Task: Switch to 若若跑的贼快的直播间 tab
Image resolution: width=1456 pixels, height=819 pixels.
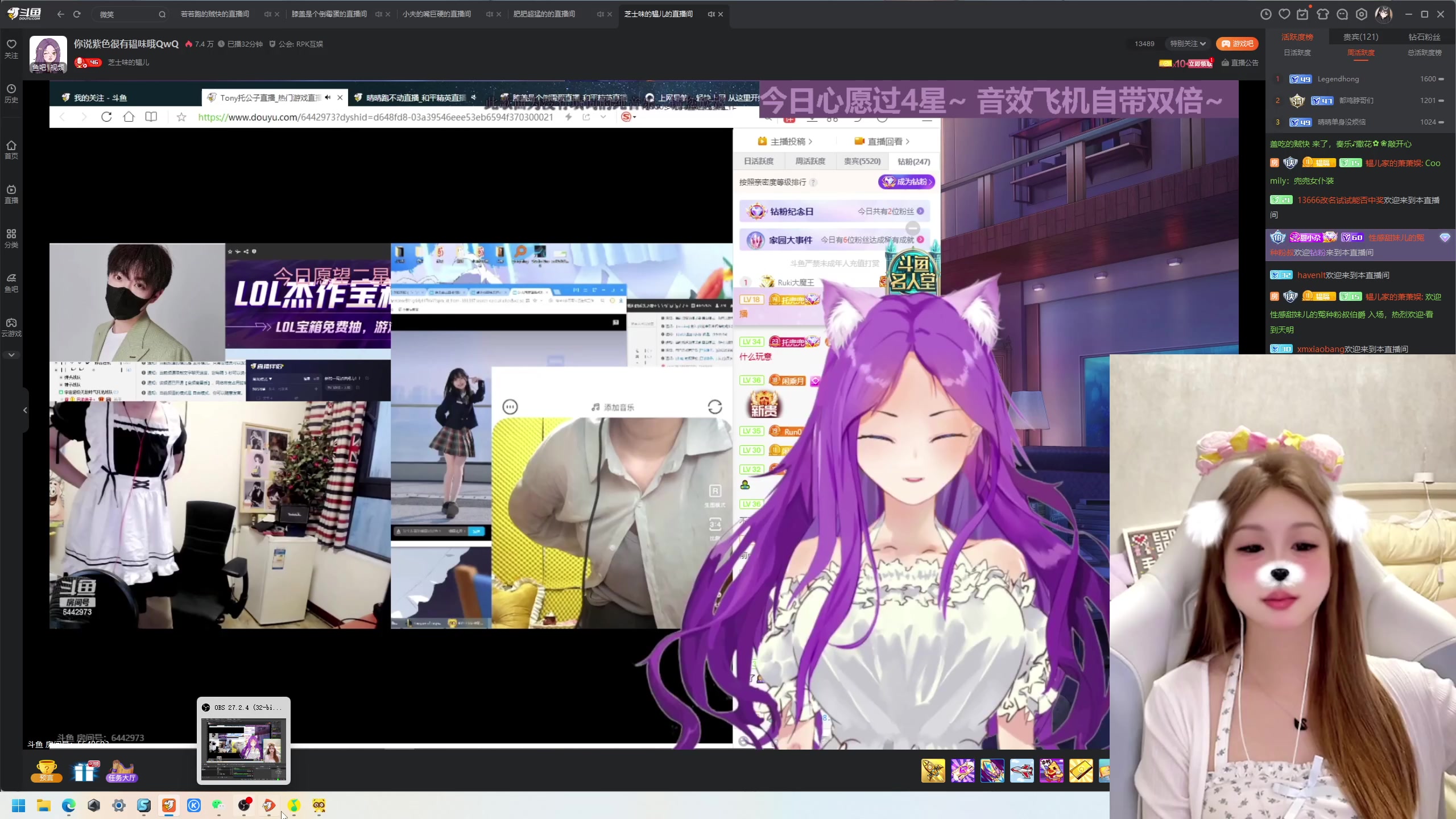Action: [215, 14]
